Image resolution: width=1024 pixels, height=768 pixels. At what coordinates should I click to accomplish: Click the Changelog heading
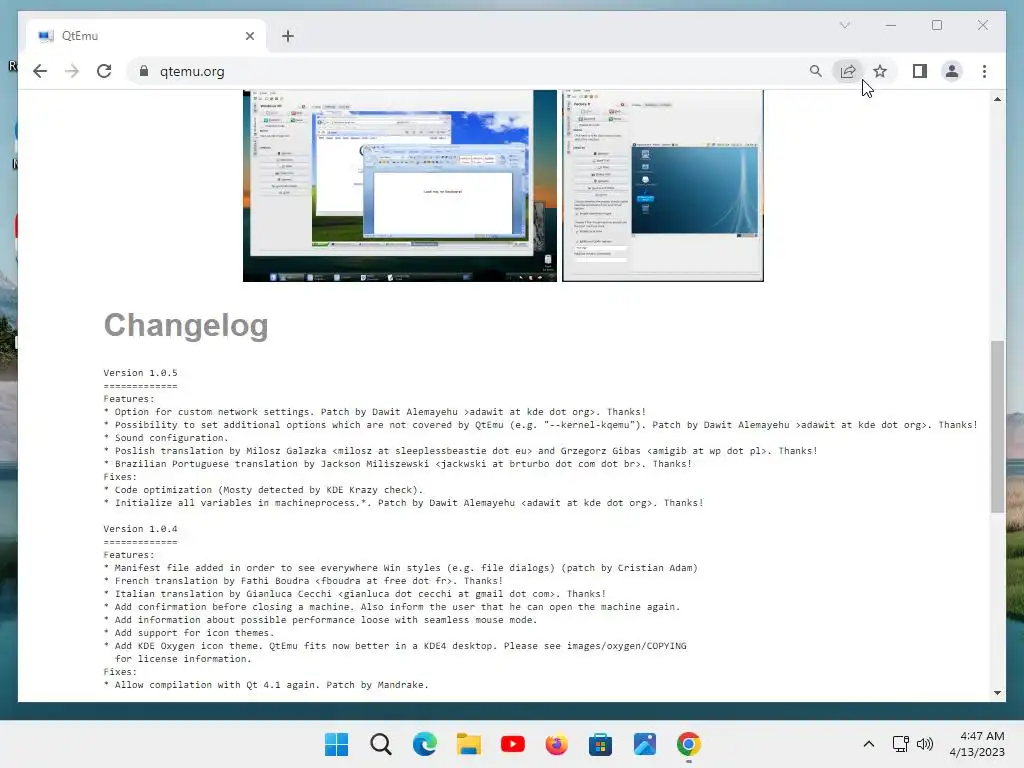(x=186, y=325)
